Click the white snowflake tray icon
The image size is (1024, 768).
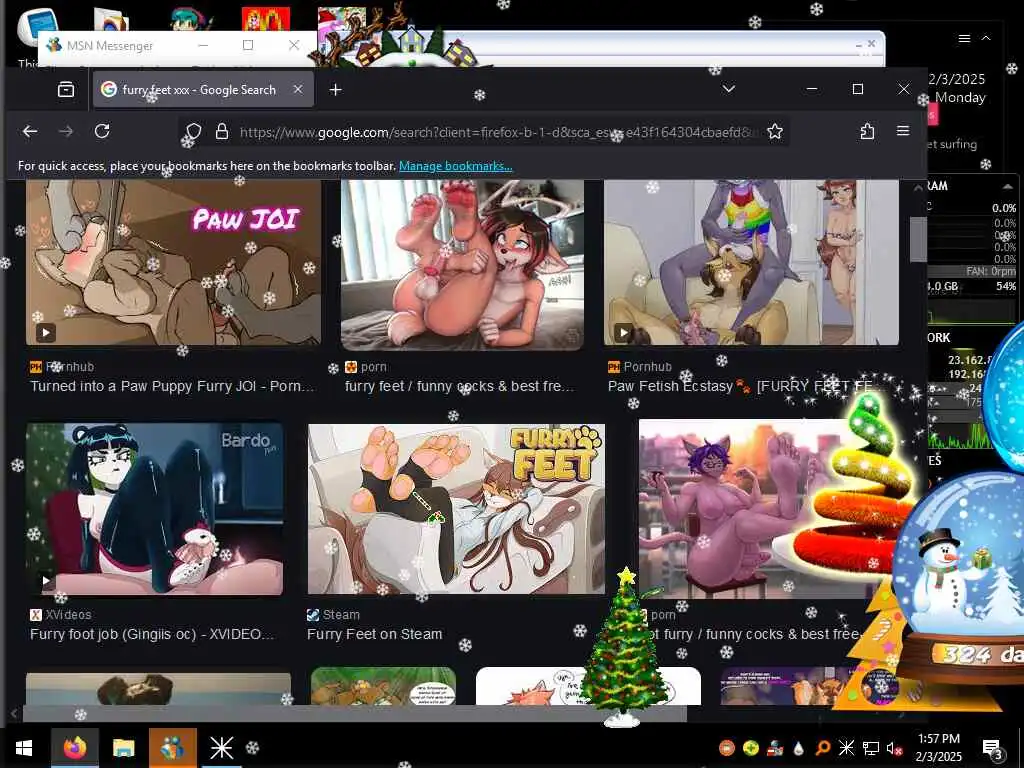pyautogui.click(x=846, y=748)
